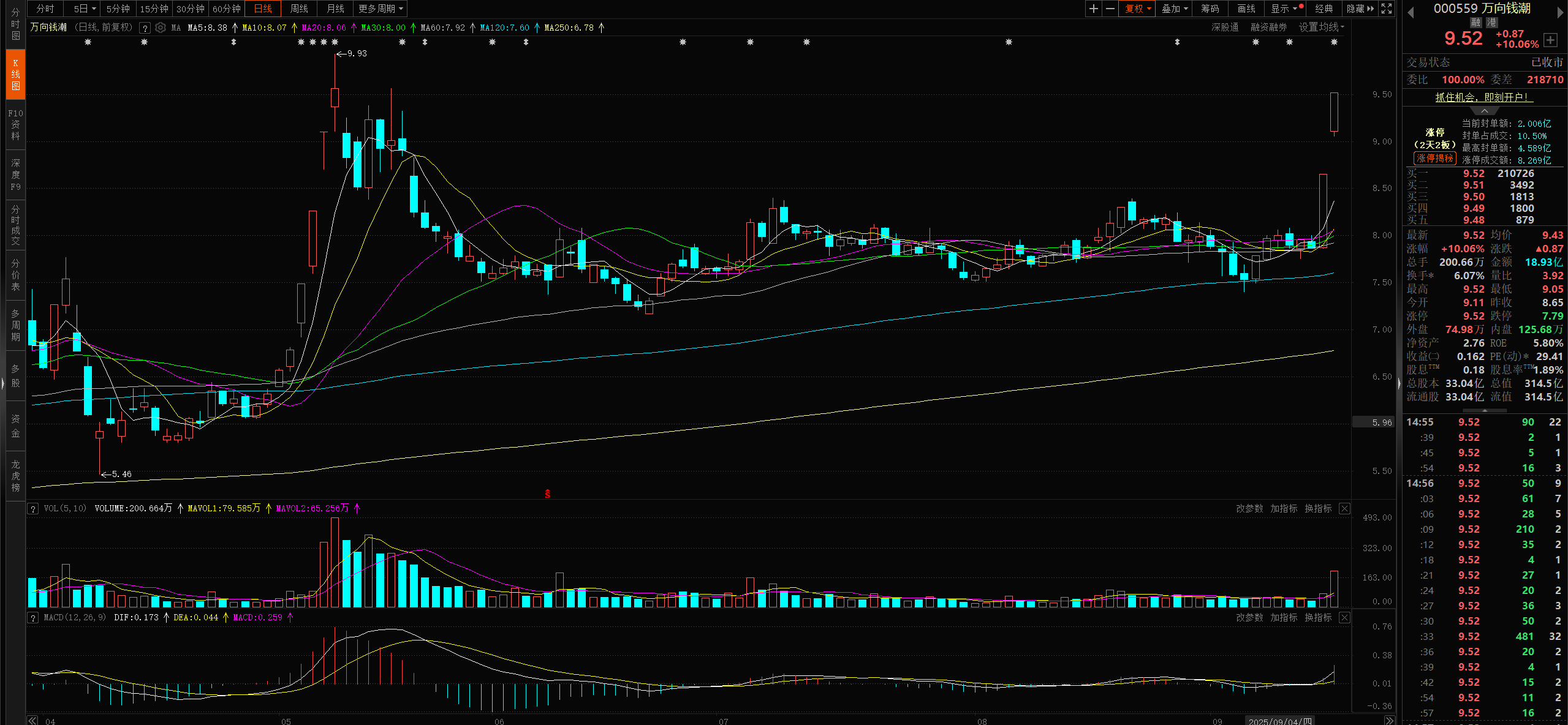Close the VOL indicator panel
This screenshot has width=1568, height=725.
point(1344,509)
